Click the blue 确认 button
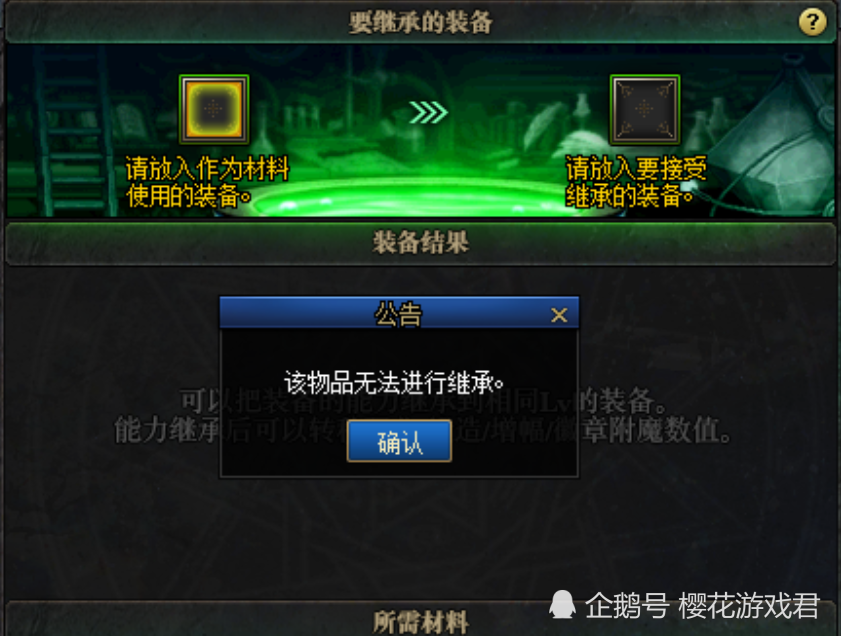The width and height of the screenshot is (841, 636). pyautogui.click(x=399, y=441)
